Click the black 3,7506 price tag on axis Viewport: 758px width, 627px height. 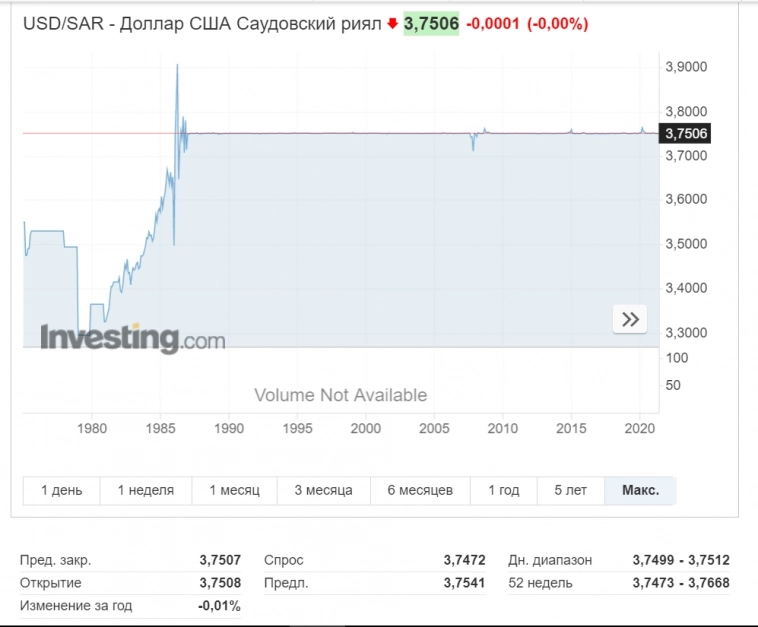(x=685, y=133)
